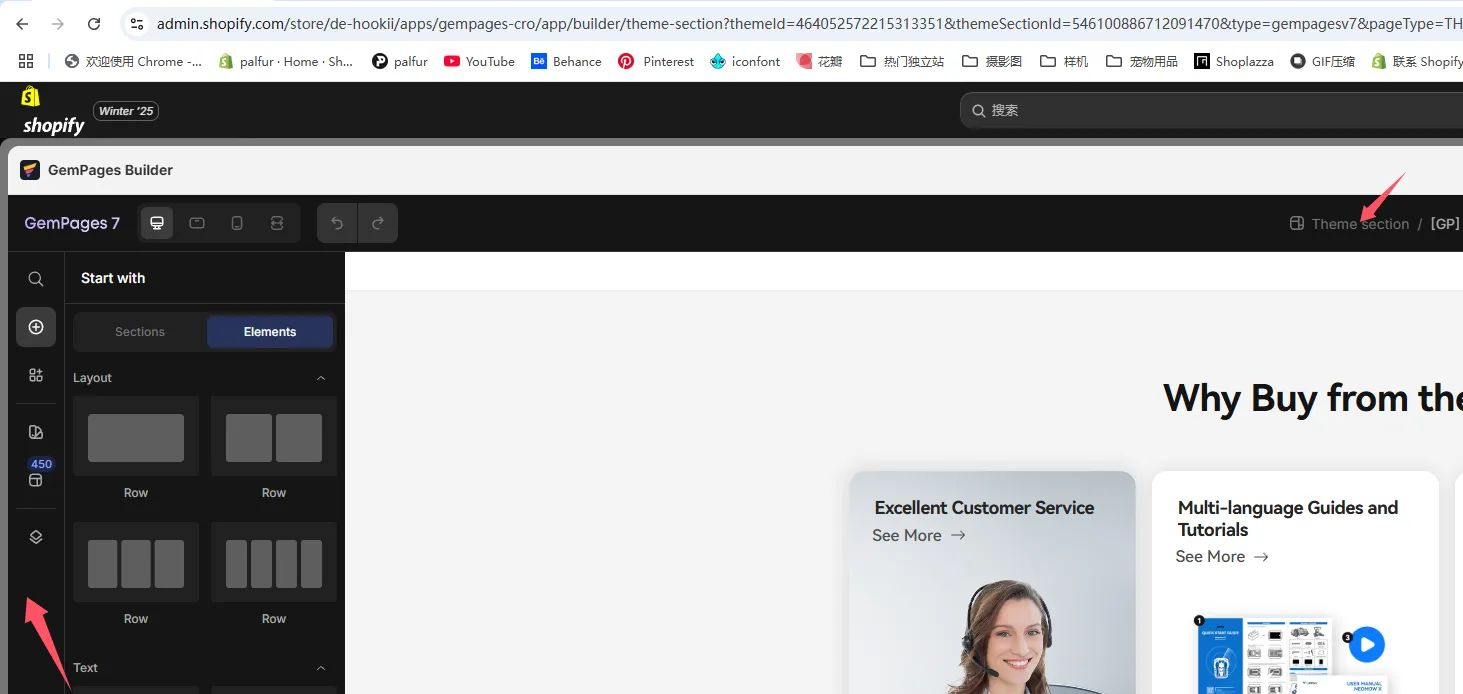The width and height of the screenshot is (1463, 694).
Task: Click the Shopify logo
Action: click(x=53, y=111)
